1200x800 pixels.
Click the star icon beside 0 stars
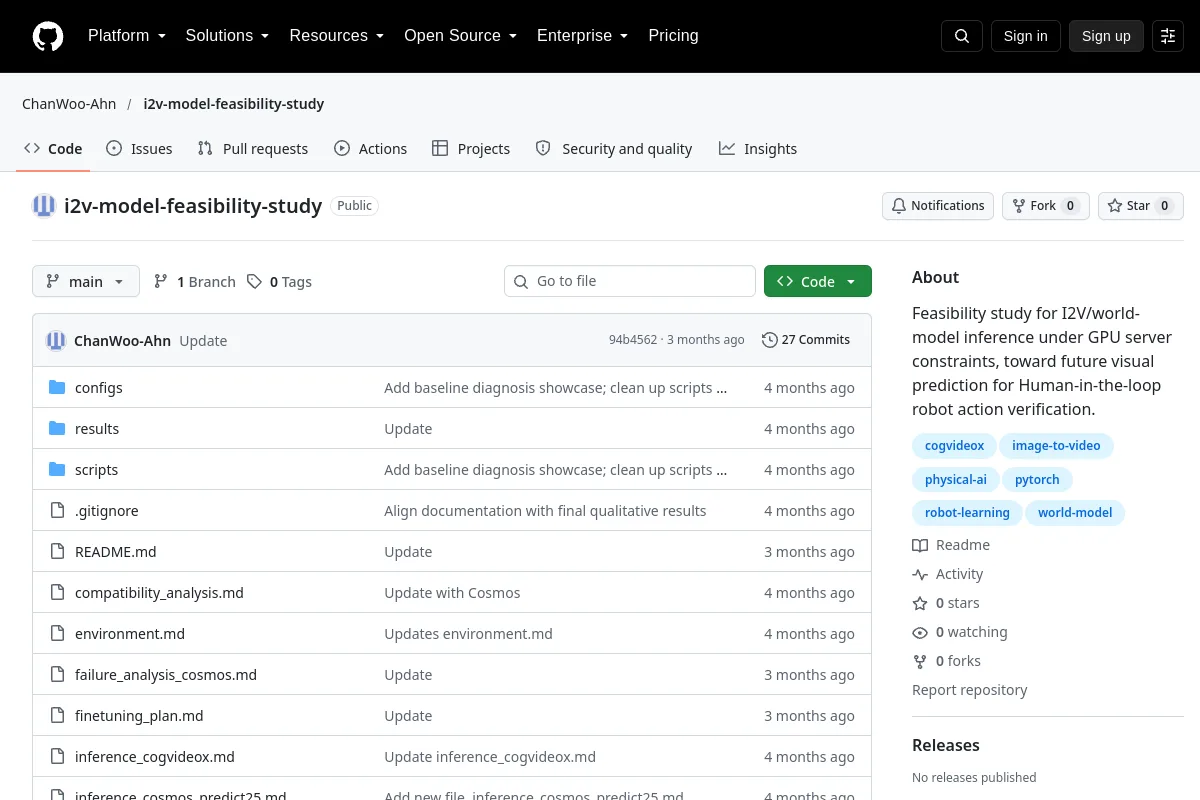[920, 603]
